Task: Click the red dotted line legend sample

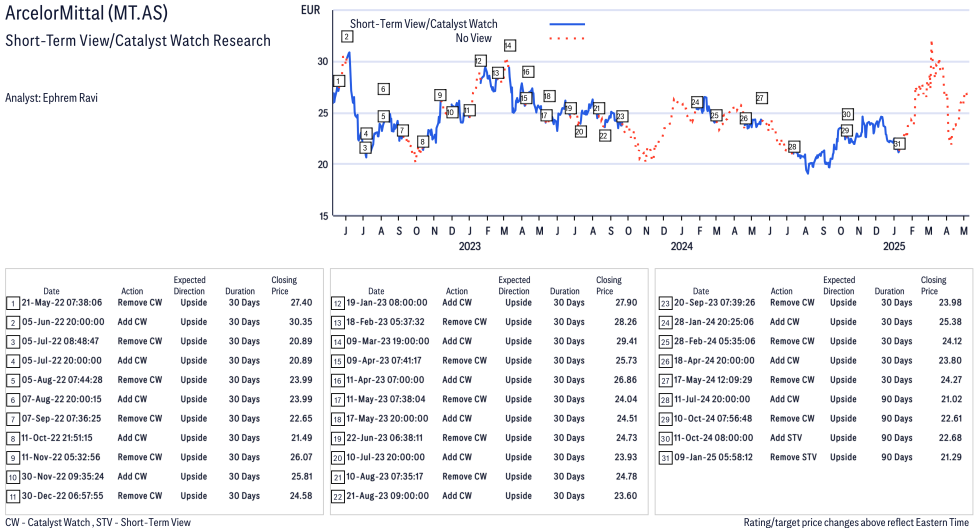Action: point(567,39)
